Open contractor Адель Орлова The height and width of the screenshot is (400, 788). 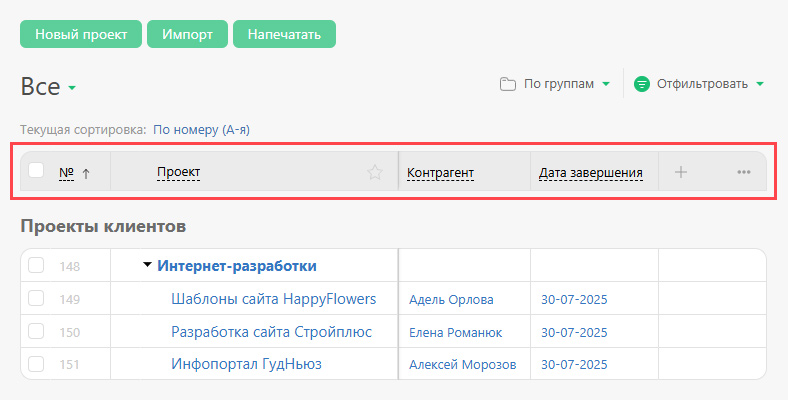451,300
